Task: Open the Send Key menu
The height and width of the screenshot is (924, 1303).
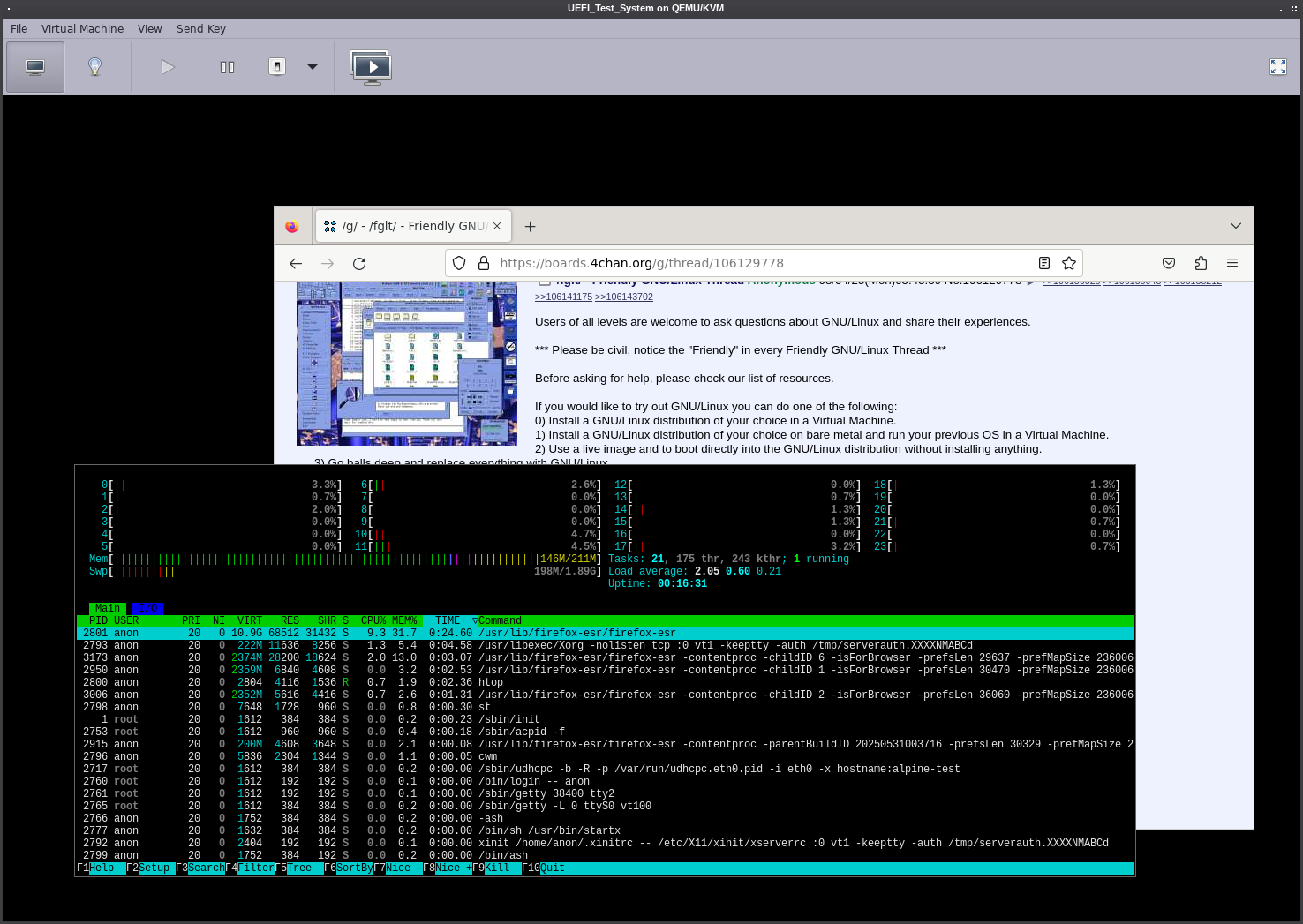Action: 201,28
